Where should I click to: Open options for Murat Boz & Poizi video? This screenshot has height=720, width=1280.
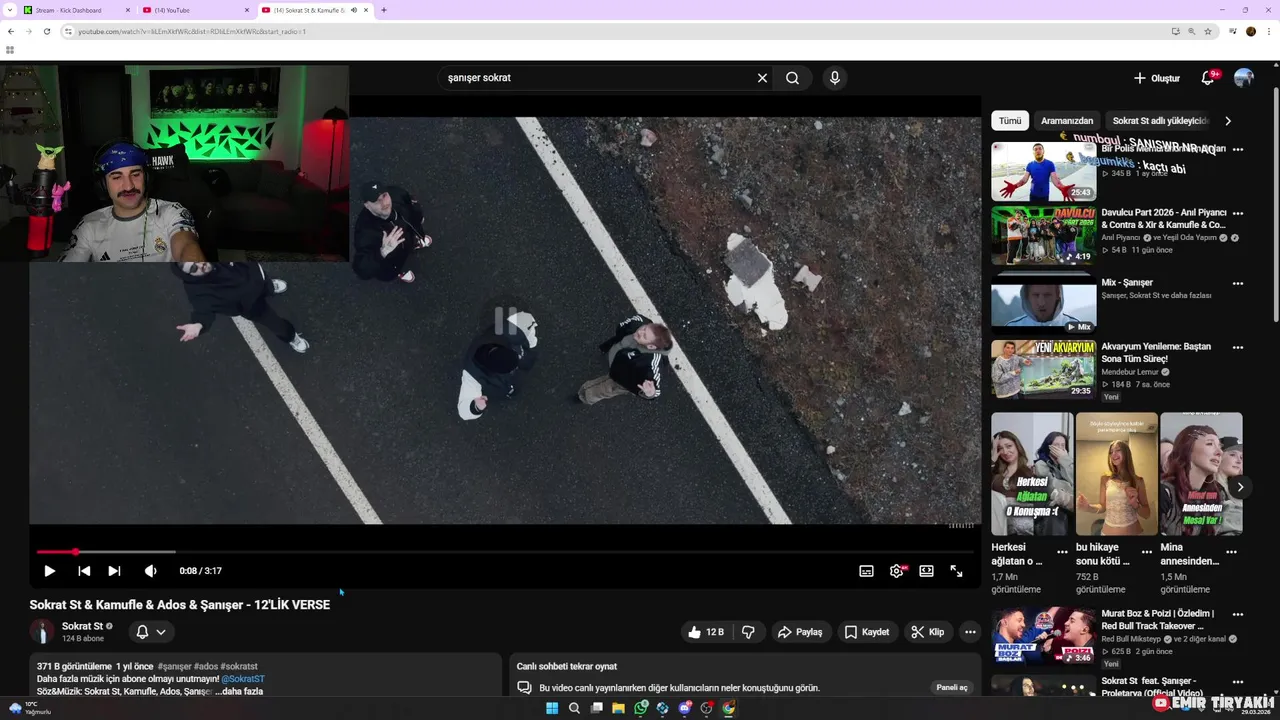tap(1238, 615)
